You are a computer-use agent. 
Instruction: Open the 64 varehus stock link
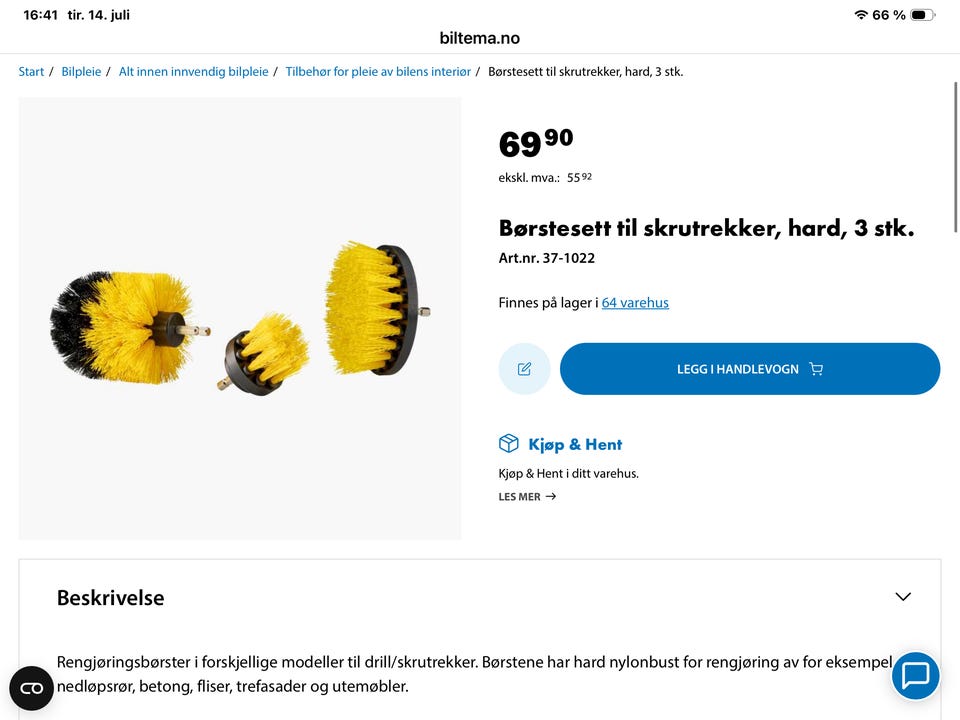tap(635, 302)
